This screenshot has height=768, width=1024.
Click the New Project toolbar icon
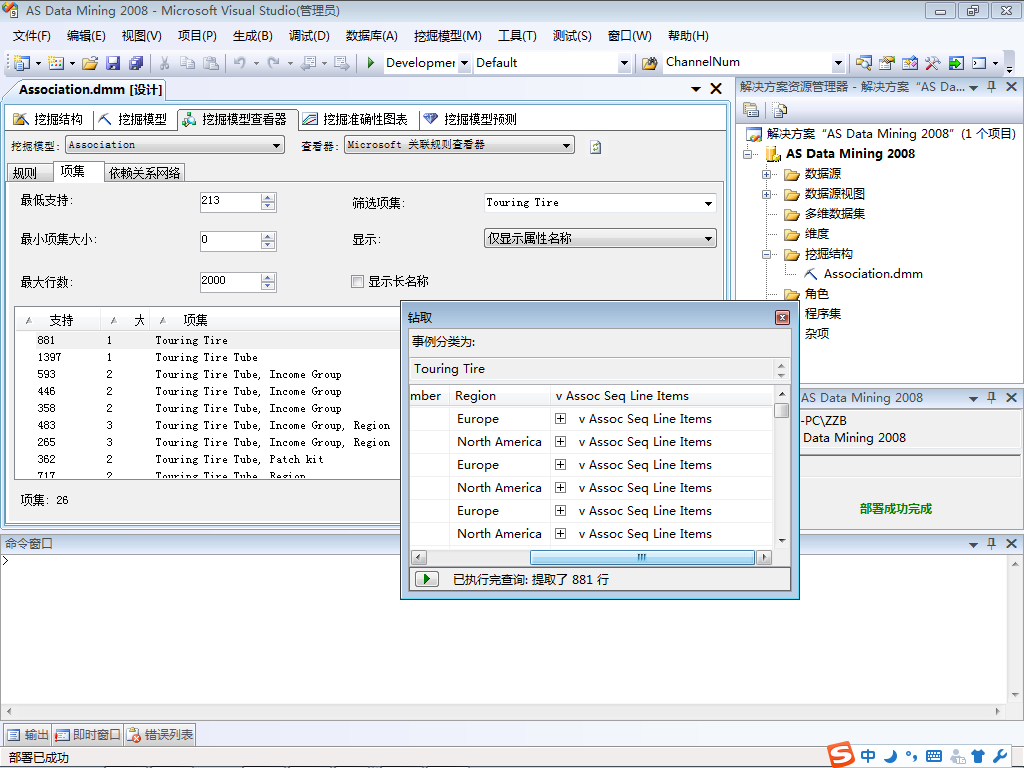[22, 63]
